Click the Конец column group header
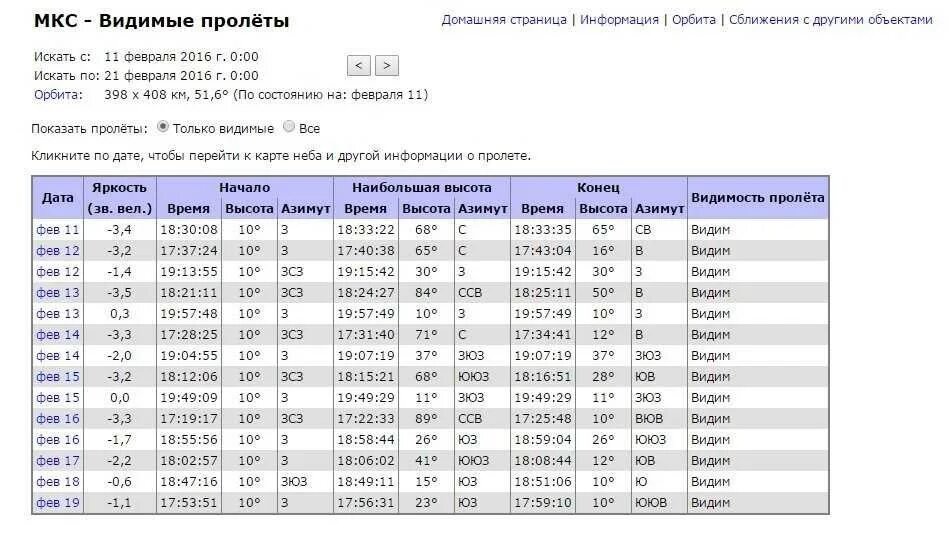Image resolution: width=951 pixels, height=536 pixels. click(599, 187)
